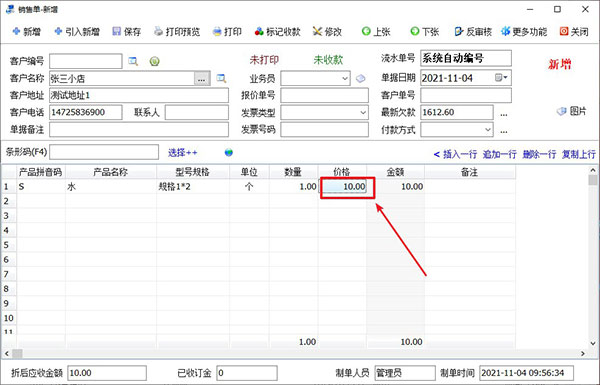Select row header 2 in the grid
The height and width of the screenshot is (385, 600).
pyautogui.click(x=8, y=201)
